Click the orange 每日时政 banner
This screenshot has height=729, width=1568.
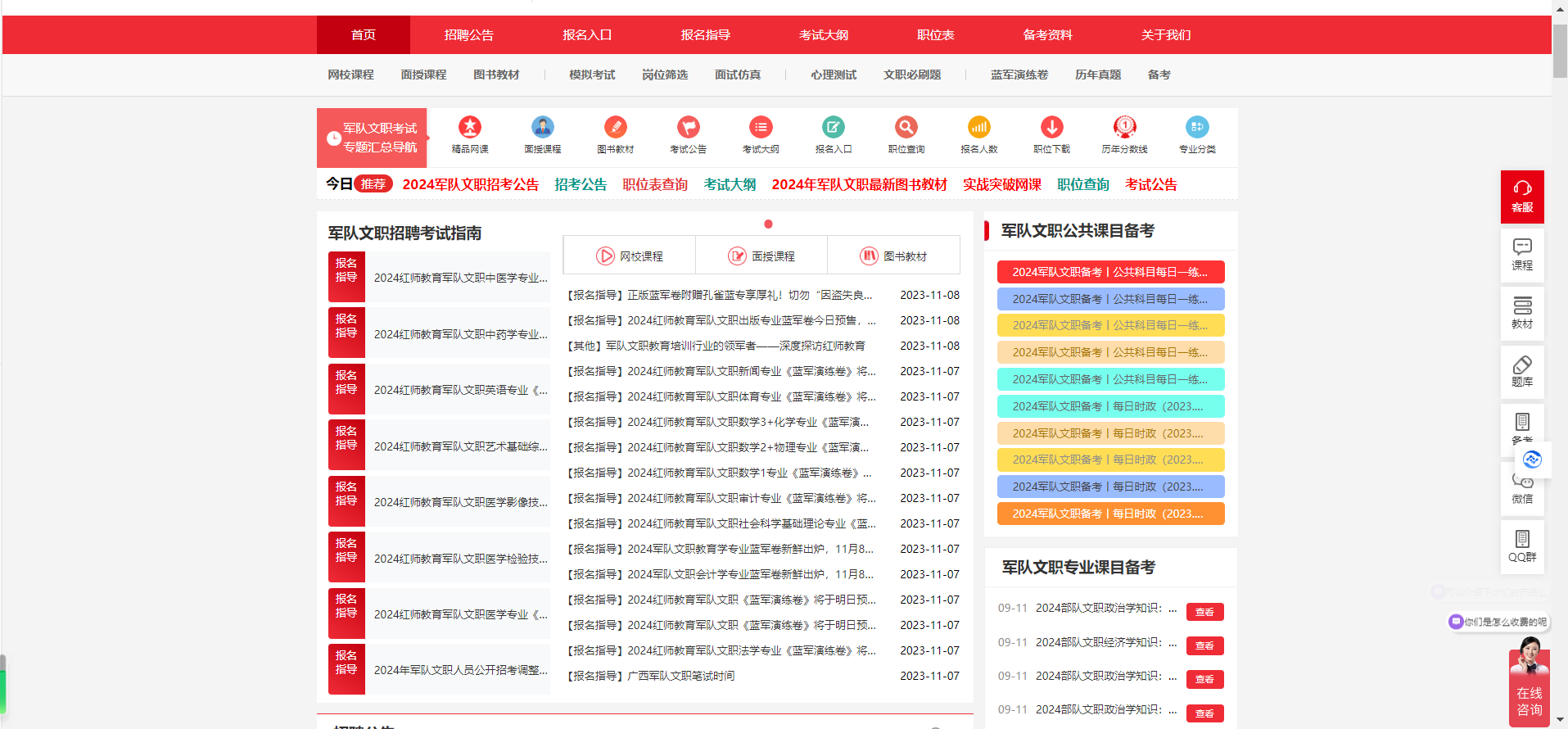pyautogui.click(x=1110, y=514)
